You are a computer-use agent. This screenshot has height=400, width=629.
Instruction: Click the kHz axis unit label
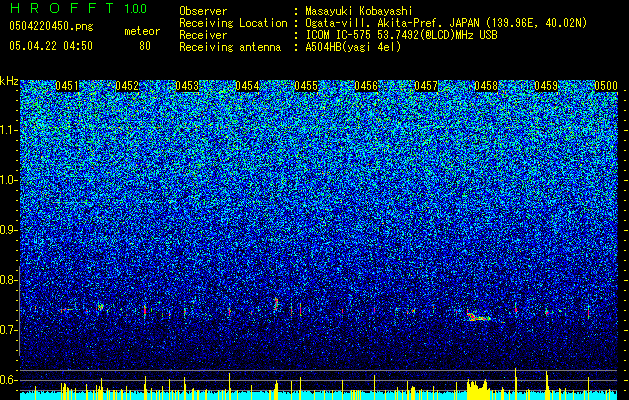coord(9,81)
